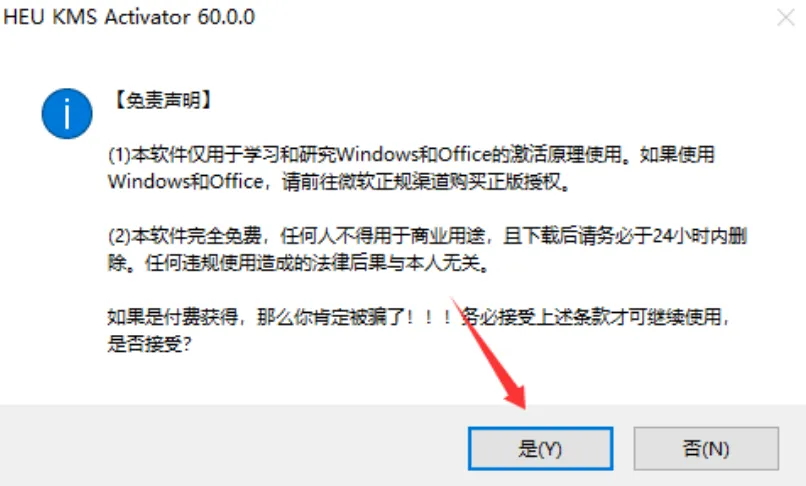The image size is (806, 486).
Task: Click the three exclamation marks
Action: (428, 317)
